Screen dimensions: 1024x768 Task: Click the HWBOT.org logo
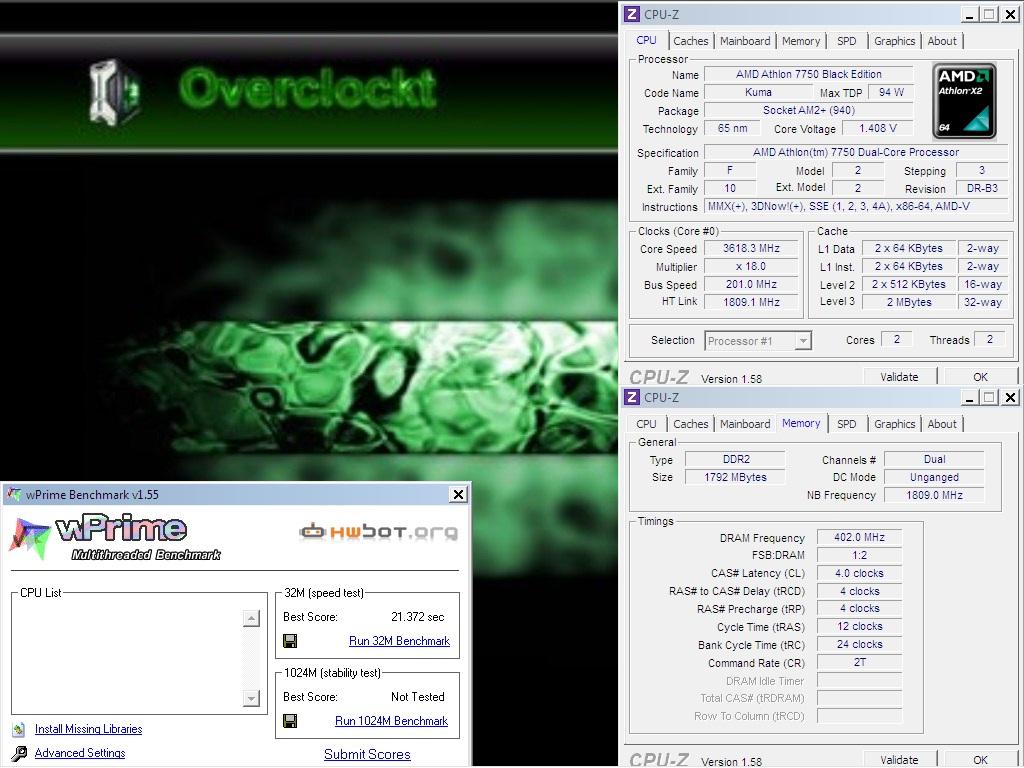click(379, 532)
